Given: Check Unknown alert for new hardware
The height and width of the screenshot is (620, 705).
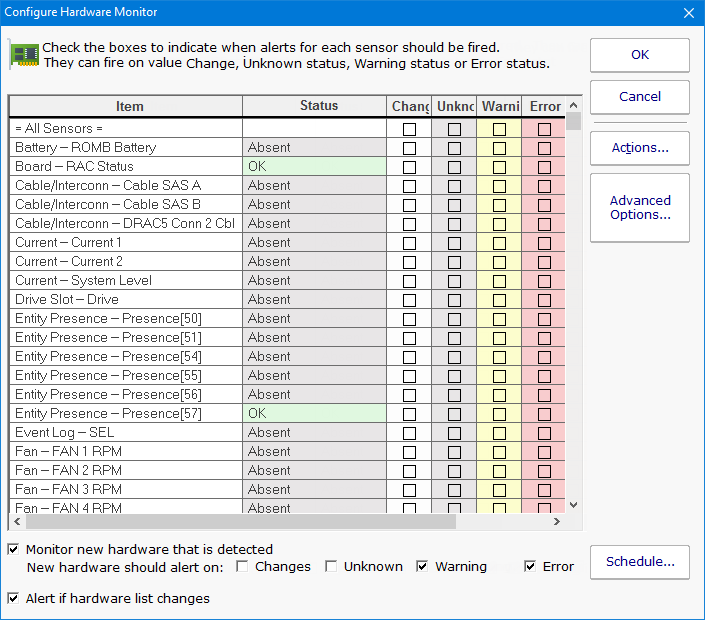Looking at the screenshot, I should pyautogui.click(x=331, y=566).
